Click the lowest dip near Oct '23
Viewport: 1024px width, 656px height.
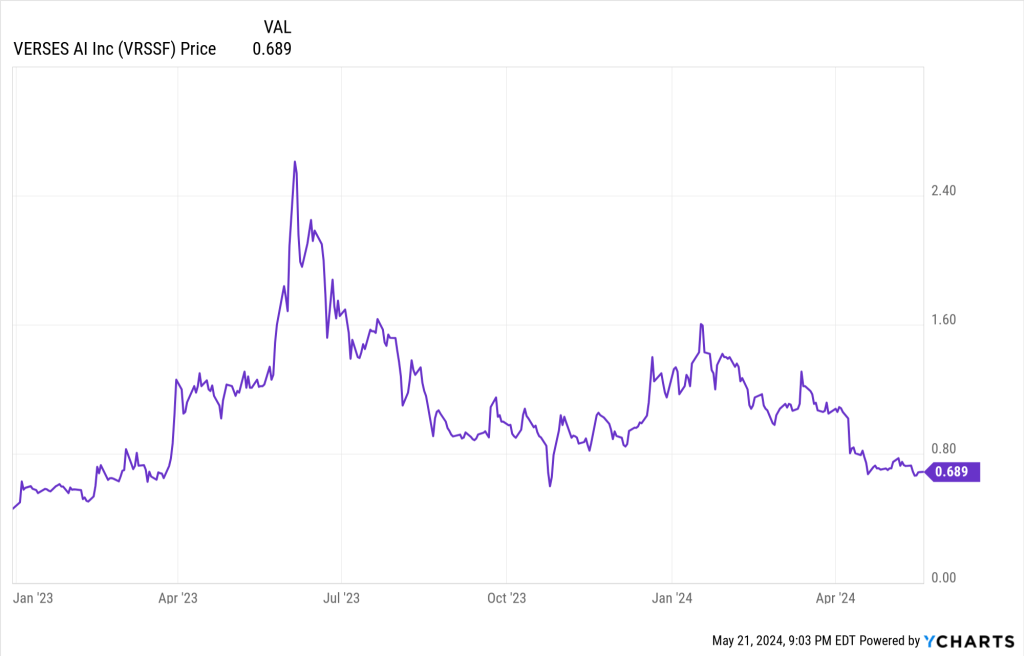click(x=550, y=486)
